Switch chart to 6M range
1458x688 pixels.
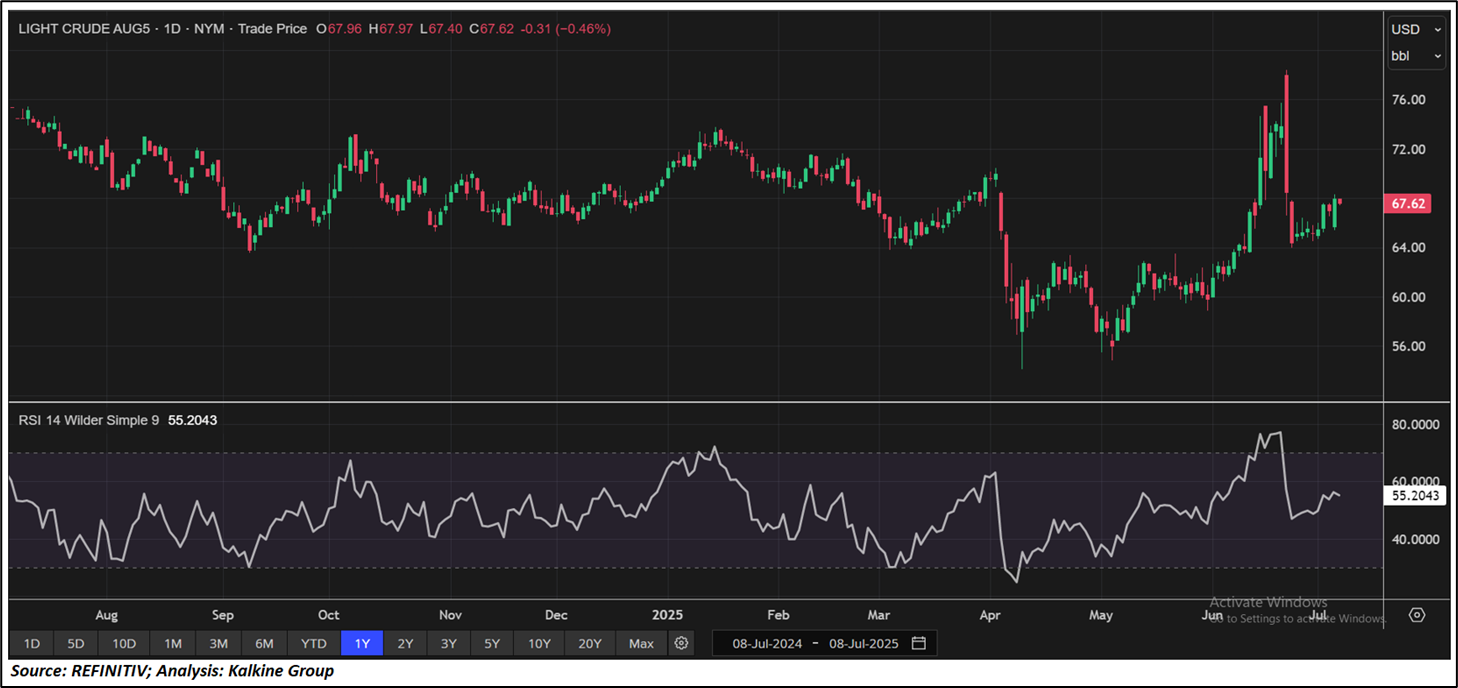tap(265, 643)
